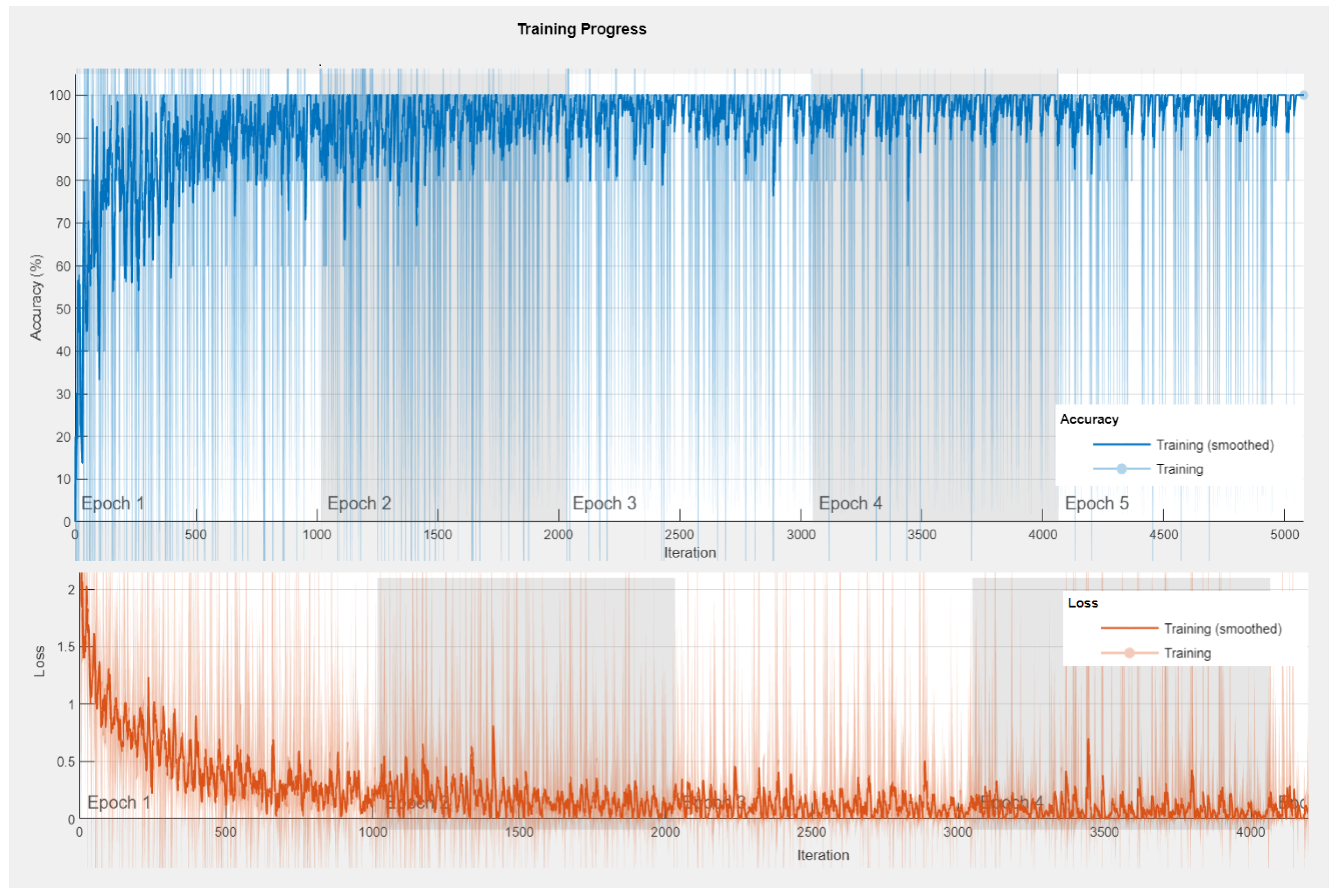Click the 'Loss' y-axis label
The width and height of the screenshot is (1340, 896).
pyautogui.click(x=39, y=661)
